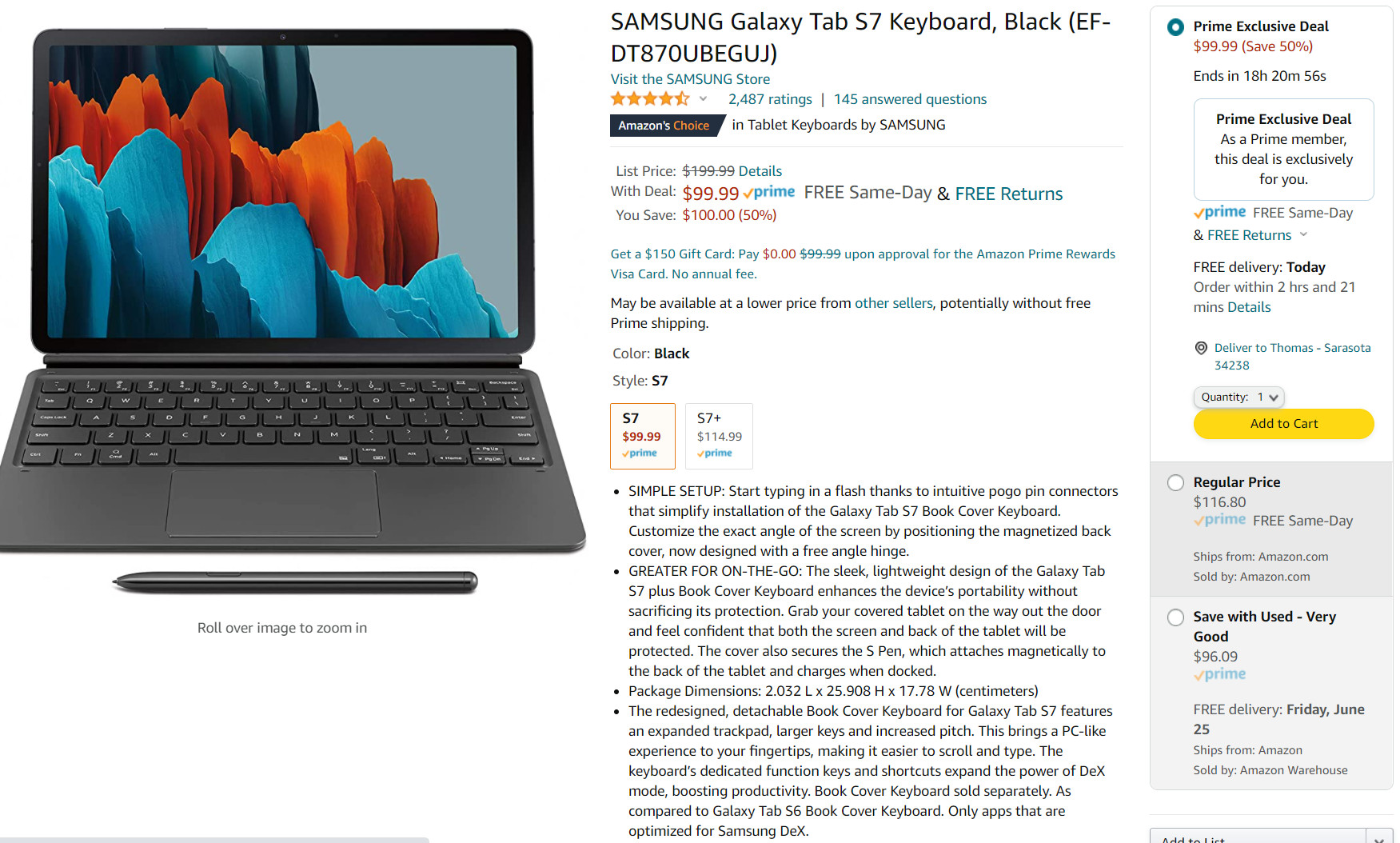Click the prime logo beside deal price

(x=769, y=193)
